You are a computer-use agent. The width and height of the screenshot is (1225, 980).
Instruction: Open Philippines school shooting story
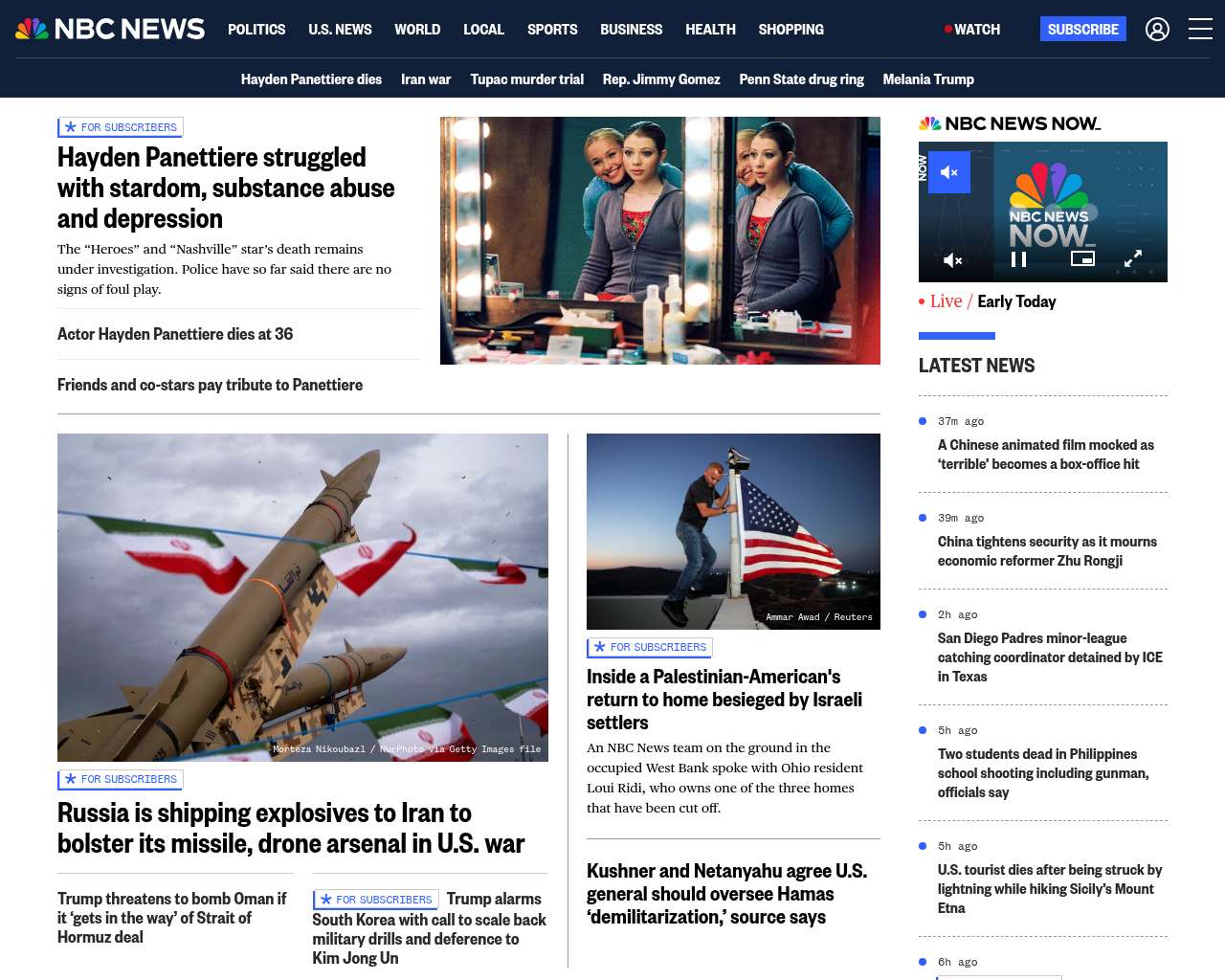click(1043, 773)
